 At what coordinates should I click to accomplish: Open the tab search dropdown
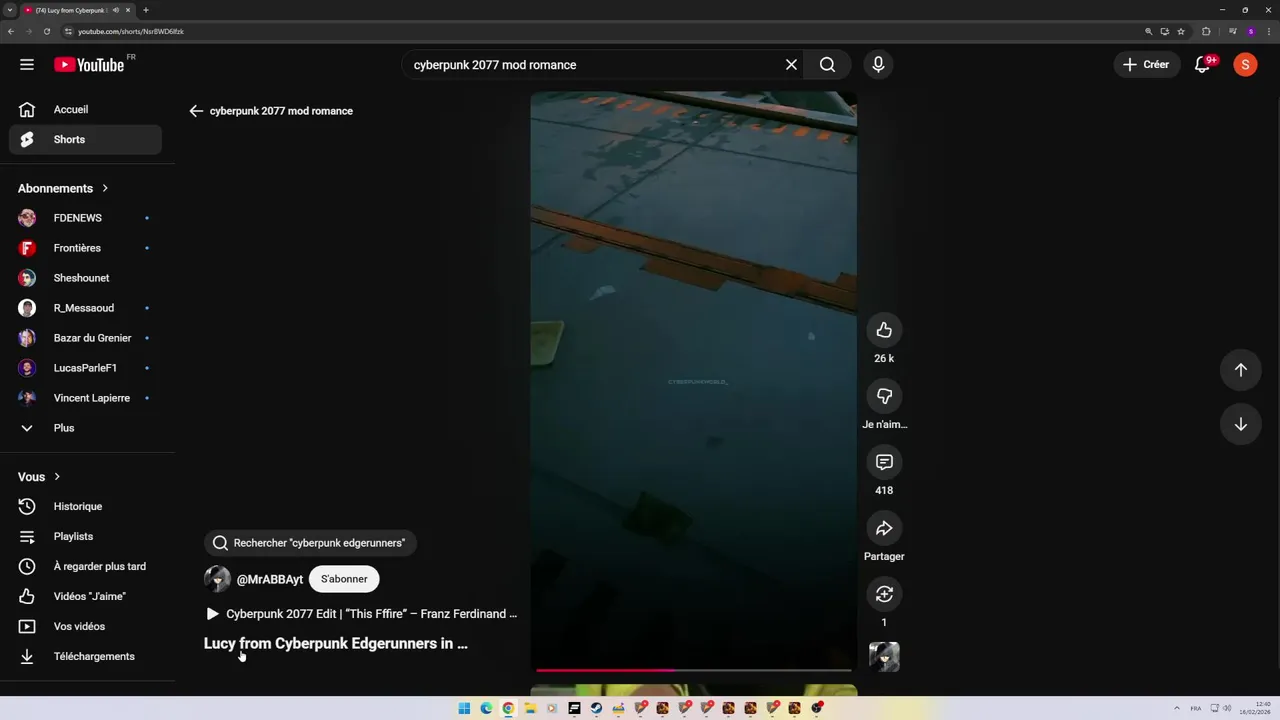click(x=9, y=10)
